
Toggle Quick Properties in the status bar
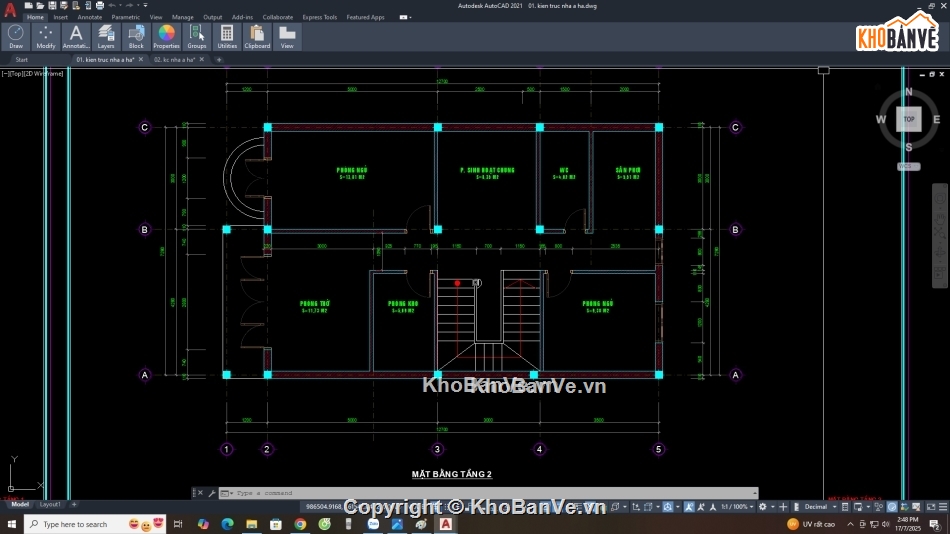(845, 507)
